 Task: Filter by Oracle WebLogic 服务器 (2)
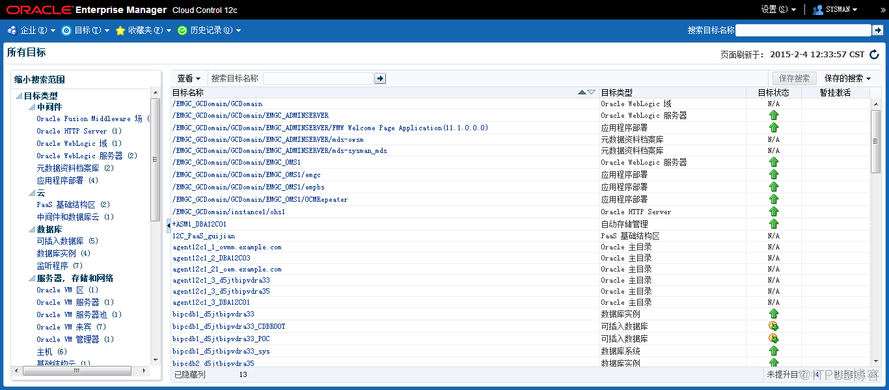(87, 156)
